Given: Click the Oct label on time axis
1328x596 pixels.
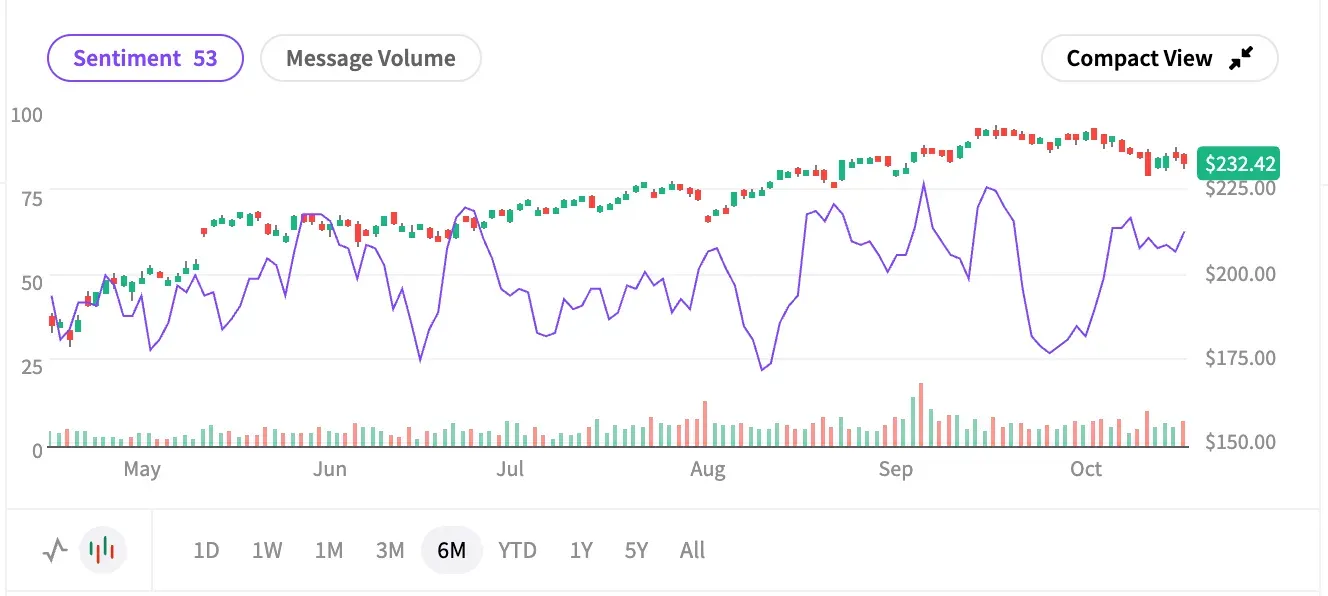Looking at the screenshot, I should [1085, 469].
